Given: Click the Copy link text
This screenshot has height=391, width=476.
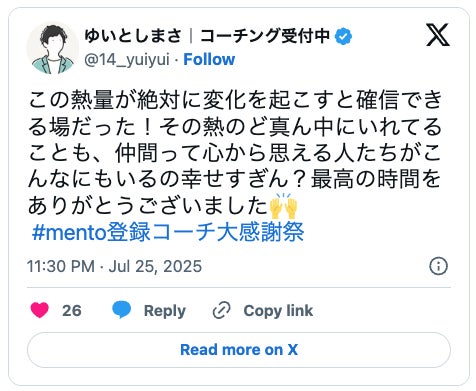Looking at the screenshot, I should point(278,311).
